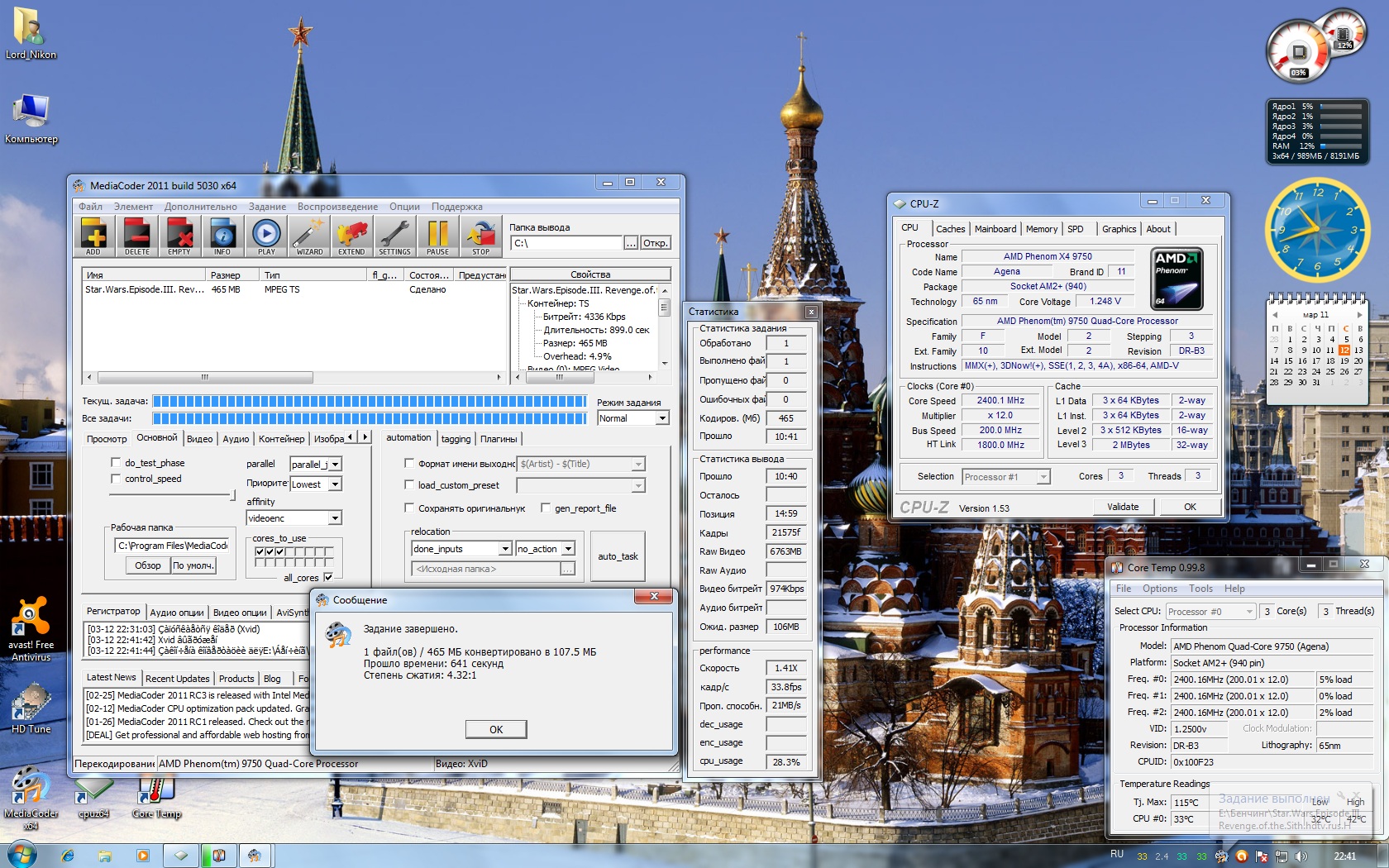The height and width of the screenshot is (868, 1389).
Task: Click the Все задачи progress bar
Action: tap(370, 418)
